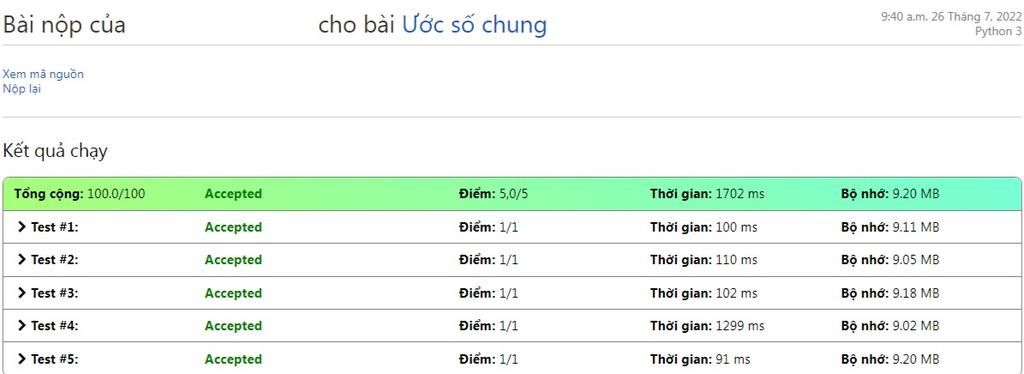Click the Kết quả chạy heading

click(x=56, y=151)
